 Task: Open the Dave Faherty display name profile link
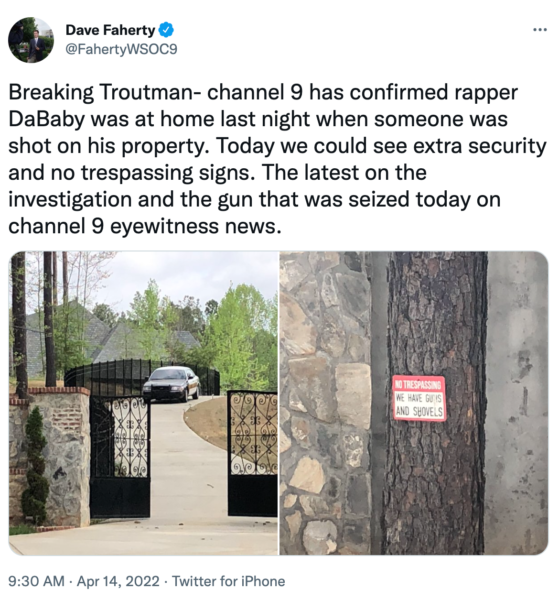coord(110,30)
